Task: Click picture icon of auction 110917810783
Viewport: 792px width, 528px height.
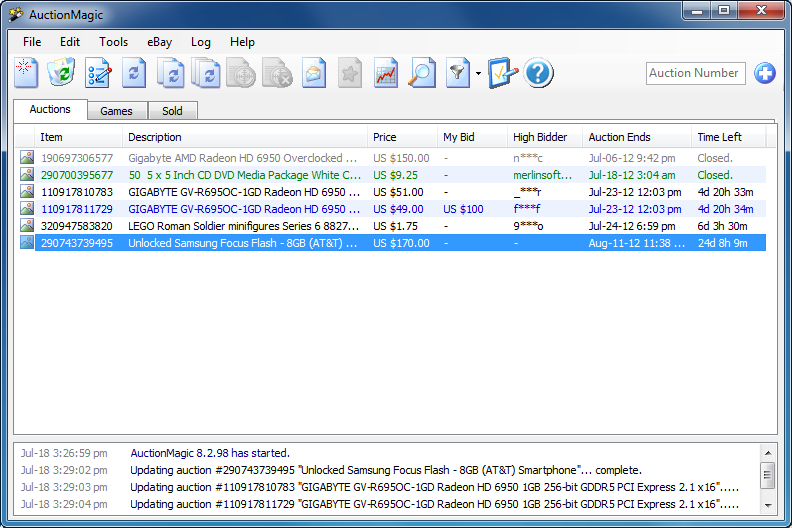Action: tap(27, 191)
